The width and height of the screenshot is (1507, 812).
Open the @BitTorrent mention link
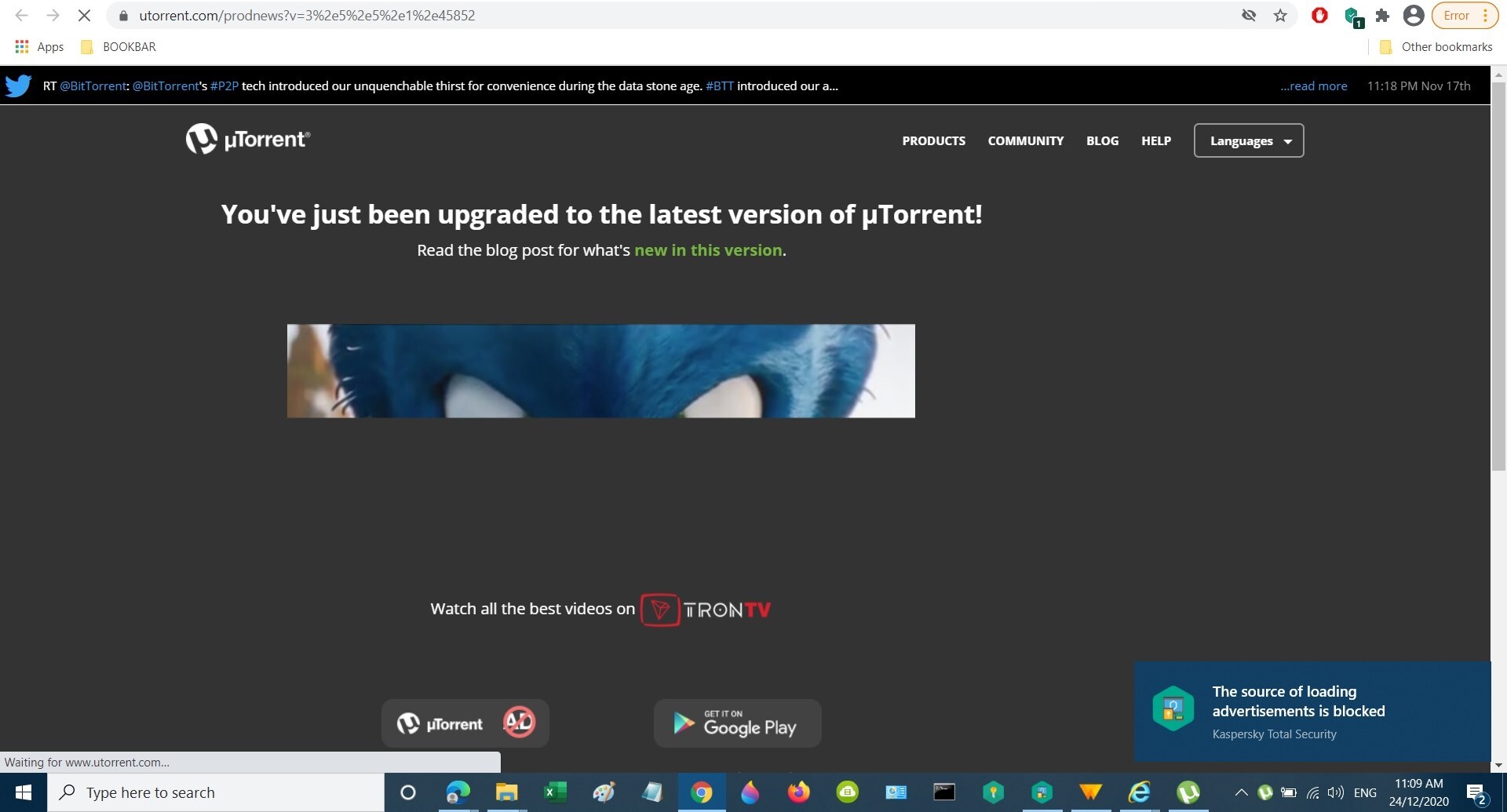click(93, 86)
